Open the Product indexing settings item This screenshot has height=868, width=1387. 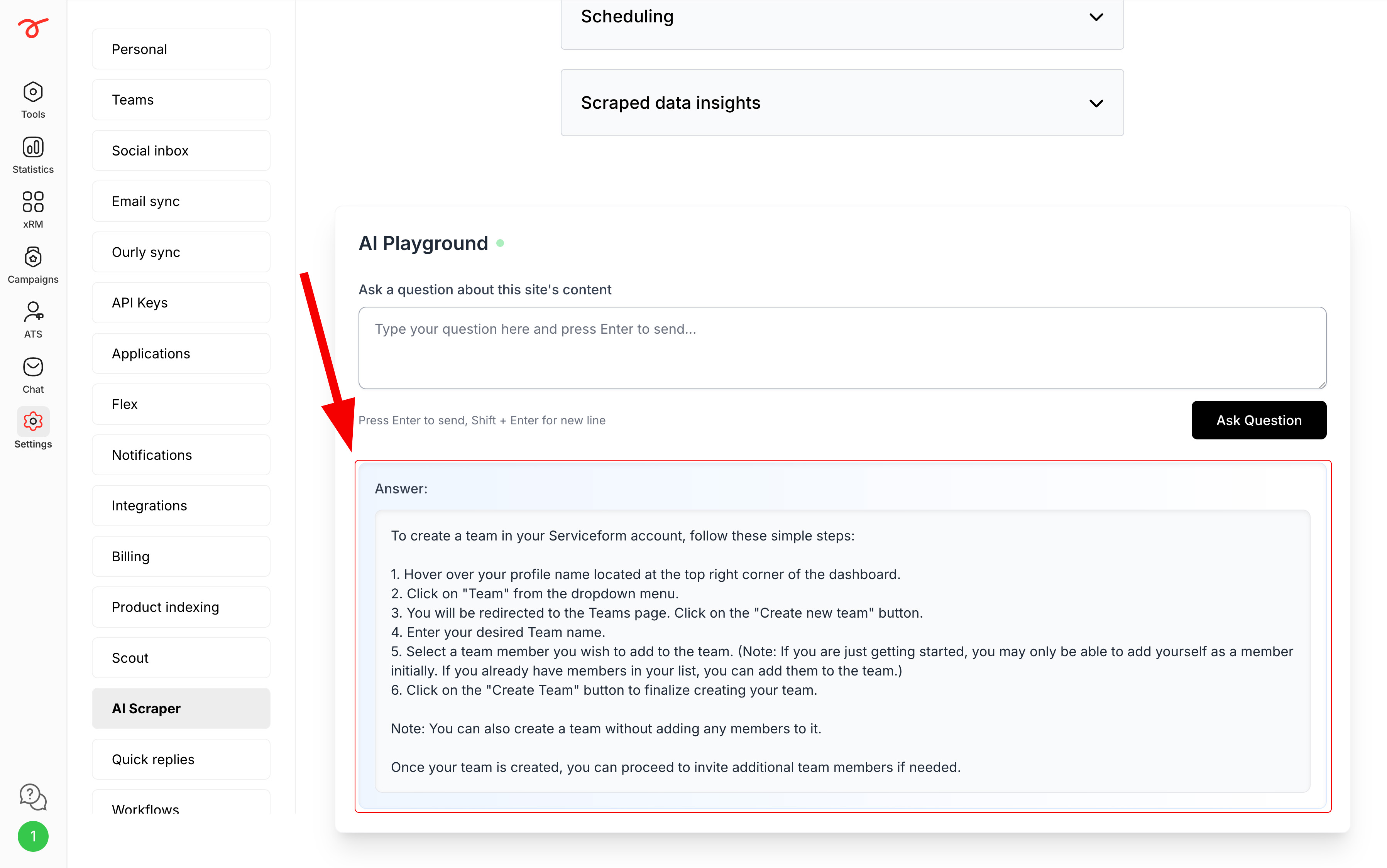pyautogui.click(x=181, y=607)
